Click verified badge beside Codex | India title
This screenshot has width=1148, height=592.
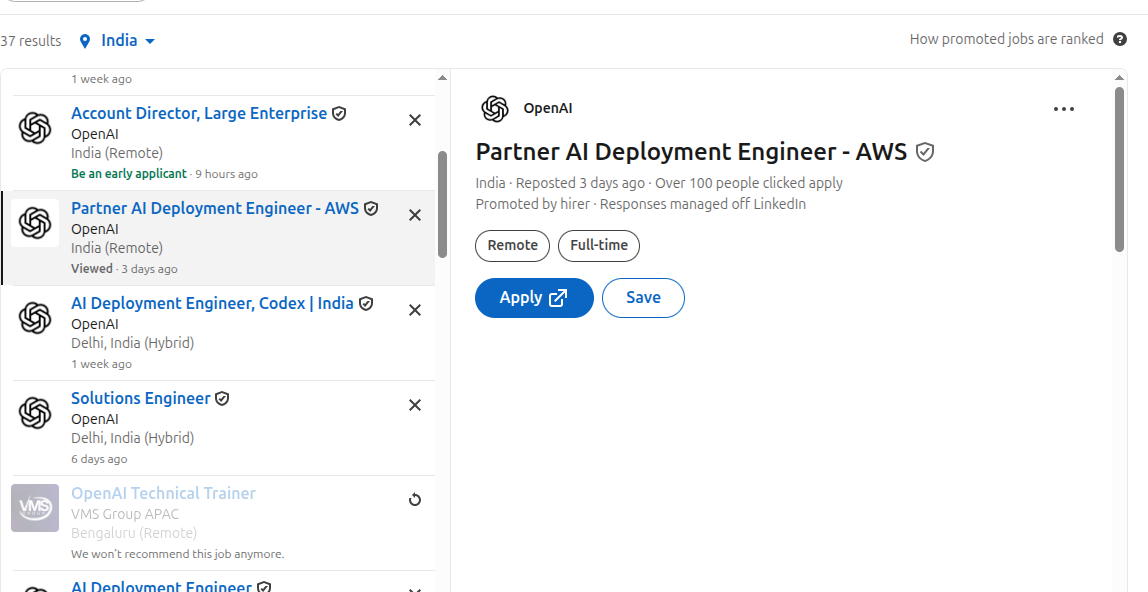pyautogui.click(x=366, y=304)
